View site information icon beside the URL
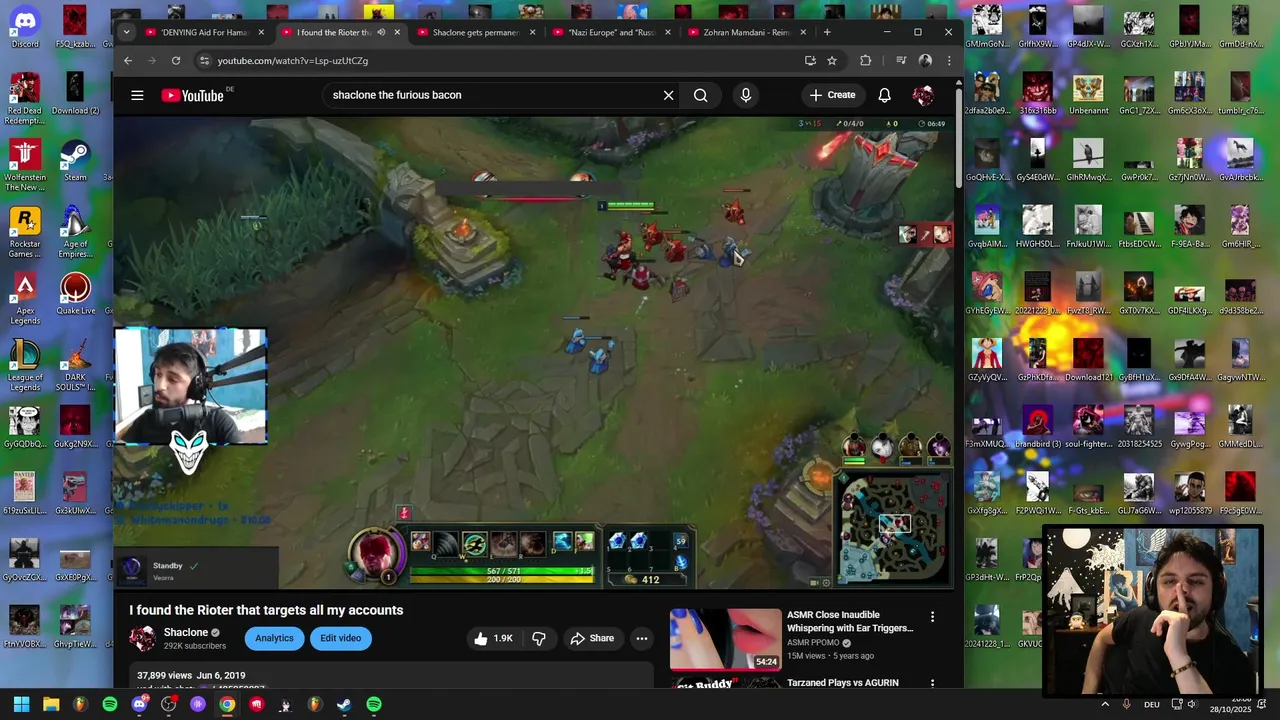The image size is (1280, 720). (204, 60)
